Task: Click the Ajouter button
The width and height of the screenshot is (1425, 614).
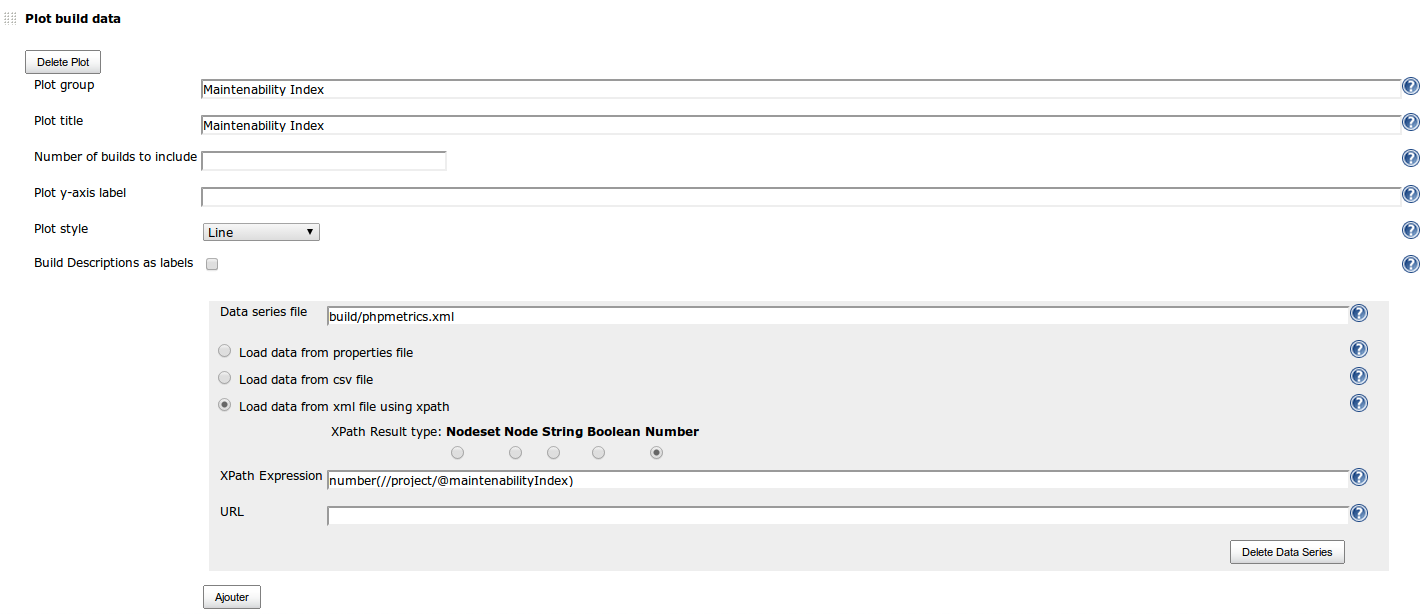Action: (232, 597)
